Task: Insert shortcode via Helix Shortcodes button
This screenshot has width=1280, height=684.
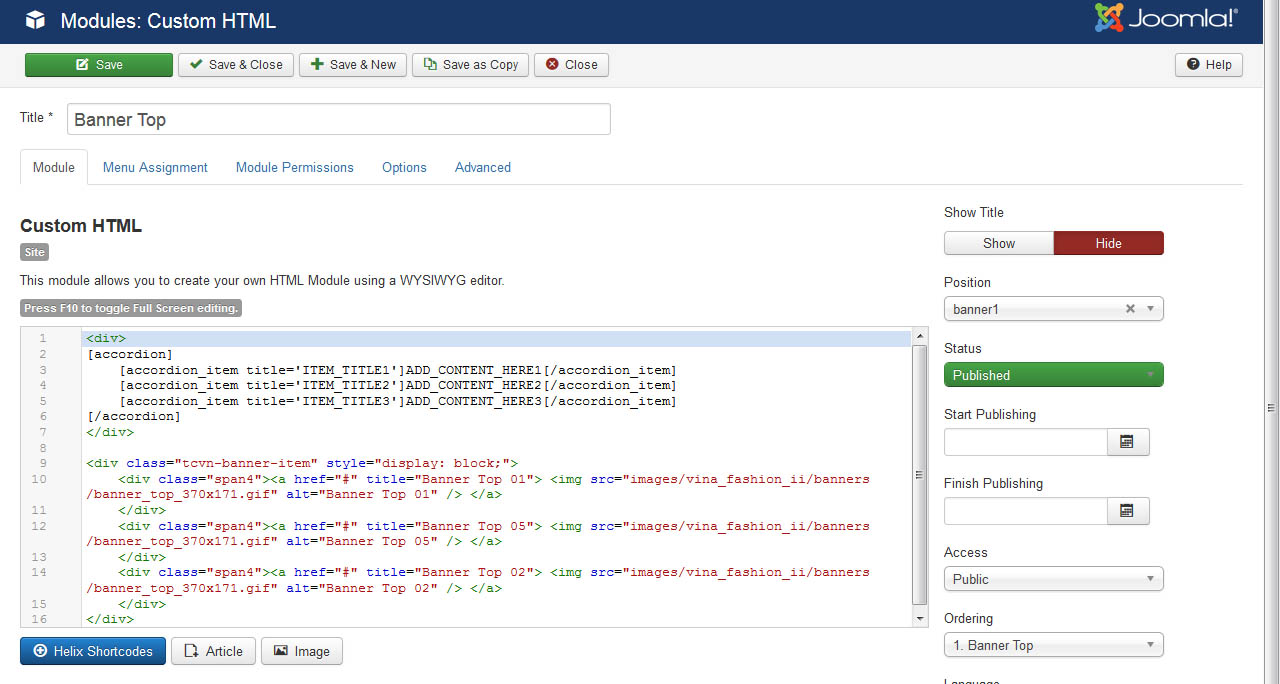Action: [x=93, y=651]
